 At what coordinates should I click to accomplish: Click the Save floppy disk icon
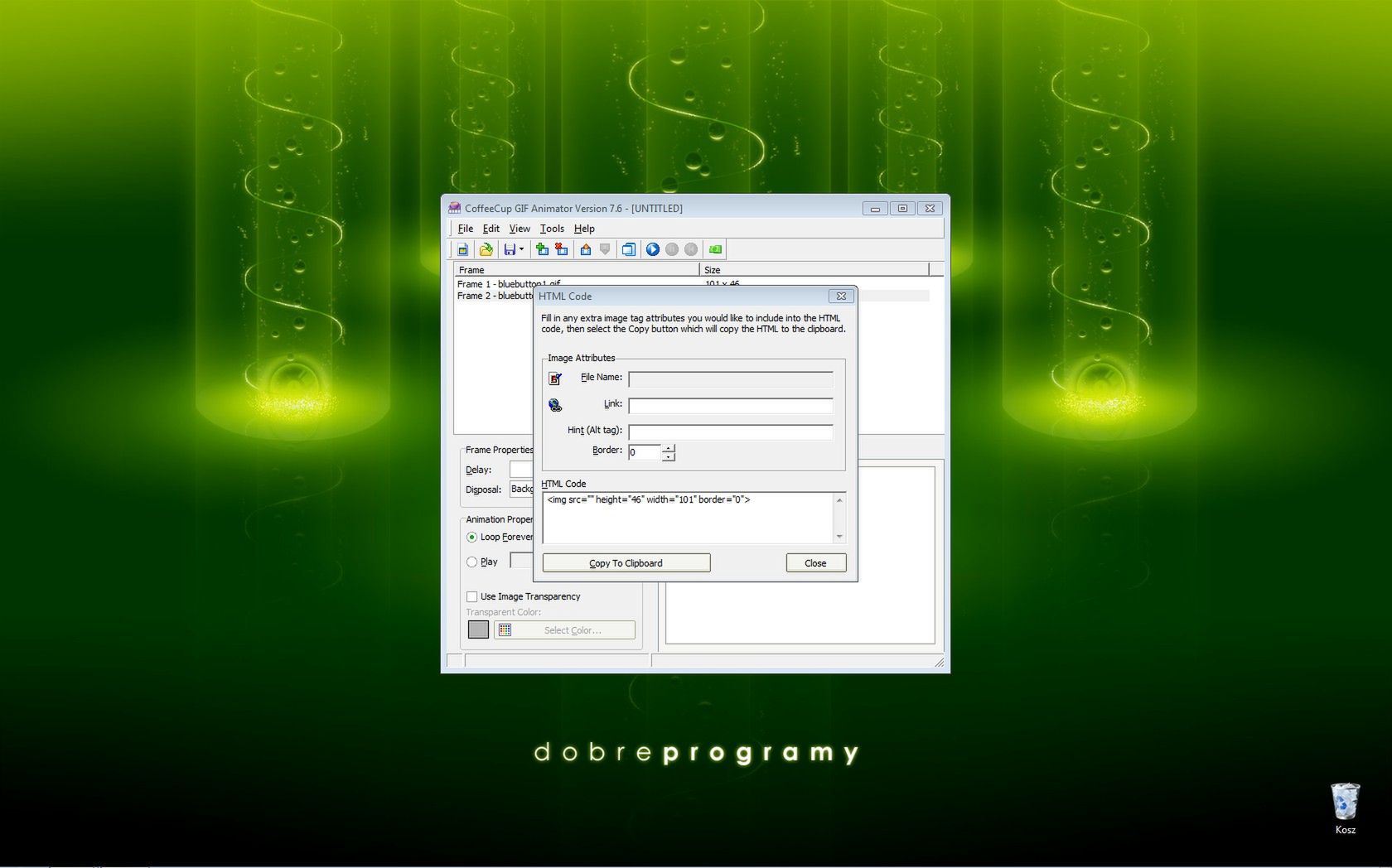point(510,249)
